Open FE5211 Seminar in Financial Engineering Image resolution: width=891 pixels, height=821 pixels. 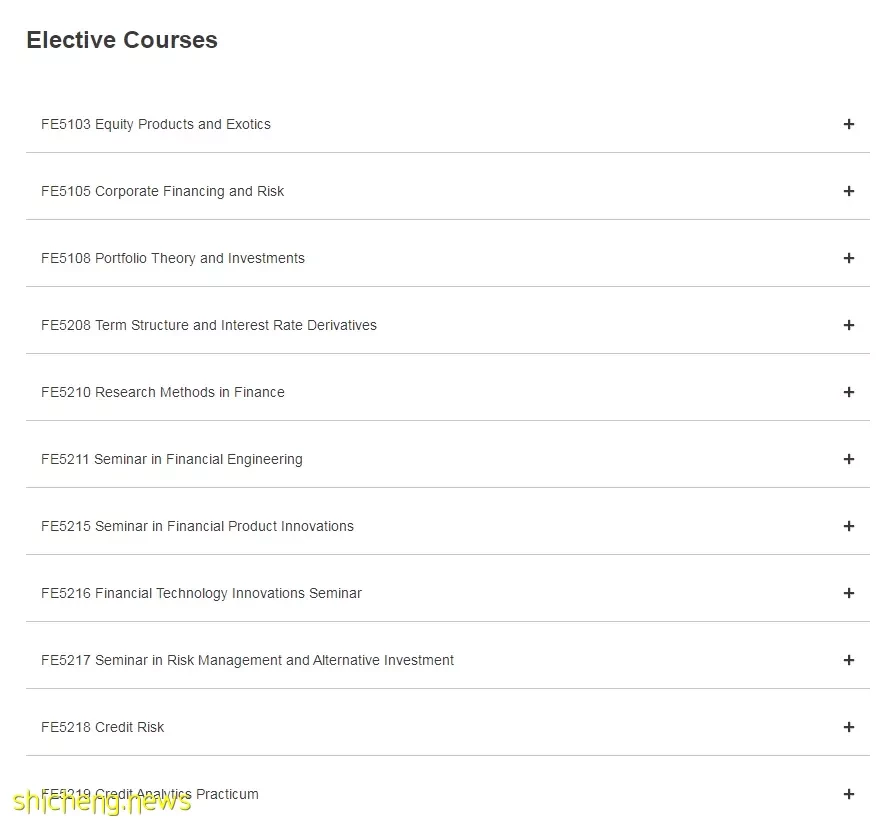(172, 460)
